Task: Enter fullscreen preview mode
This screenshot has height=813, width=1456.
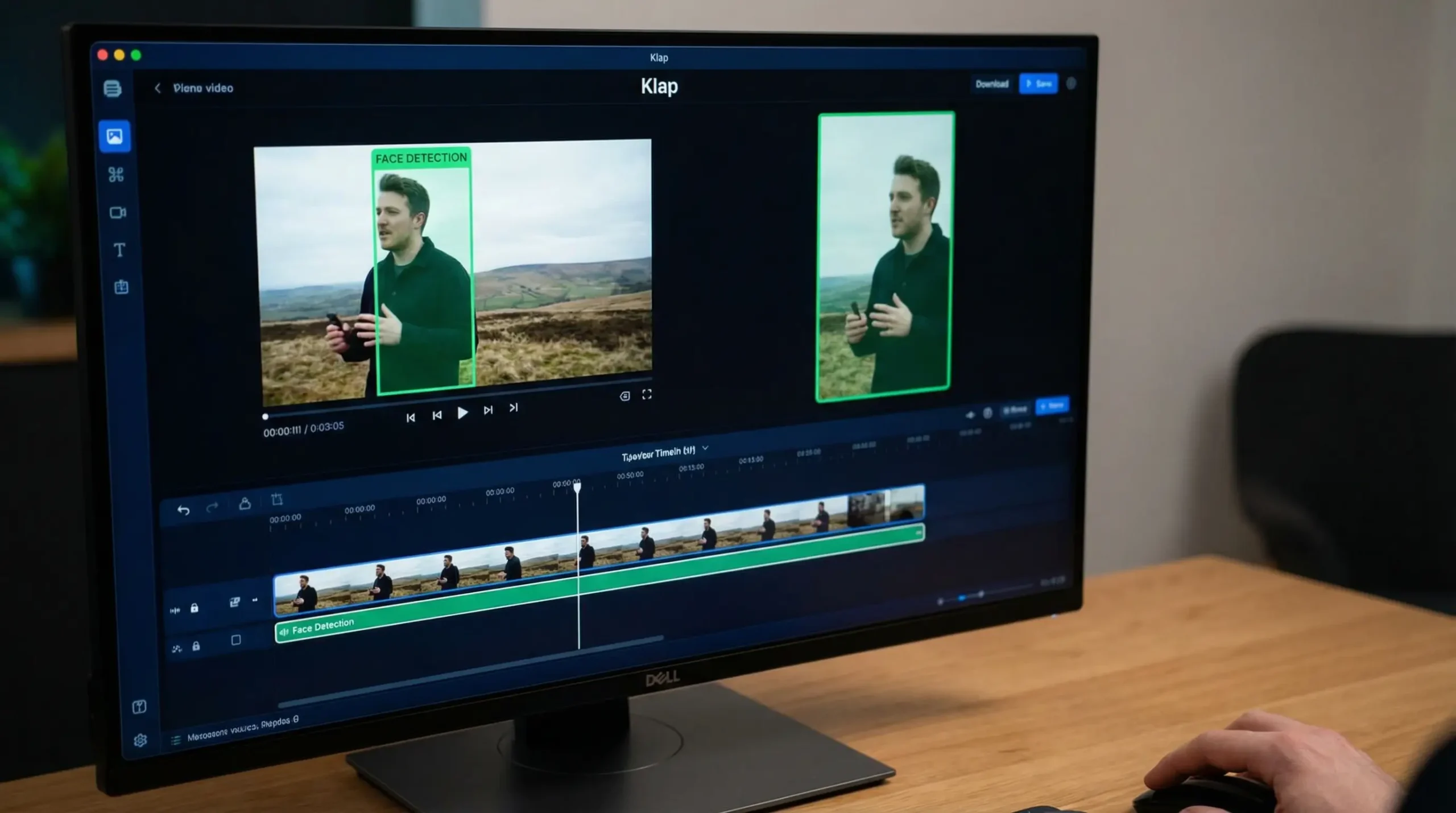Action: (647, 394)
